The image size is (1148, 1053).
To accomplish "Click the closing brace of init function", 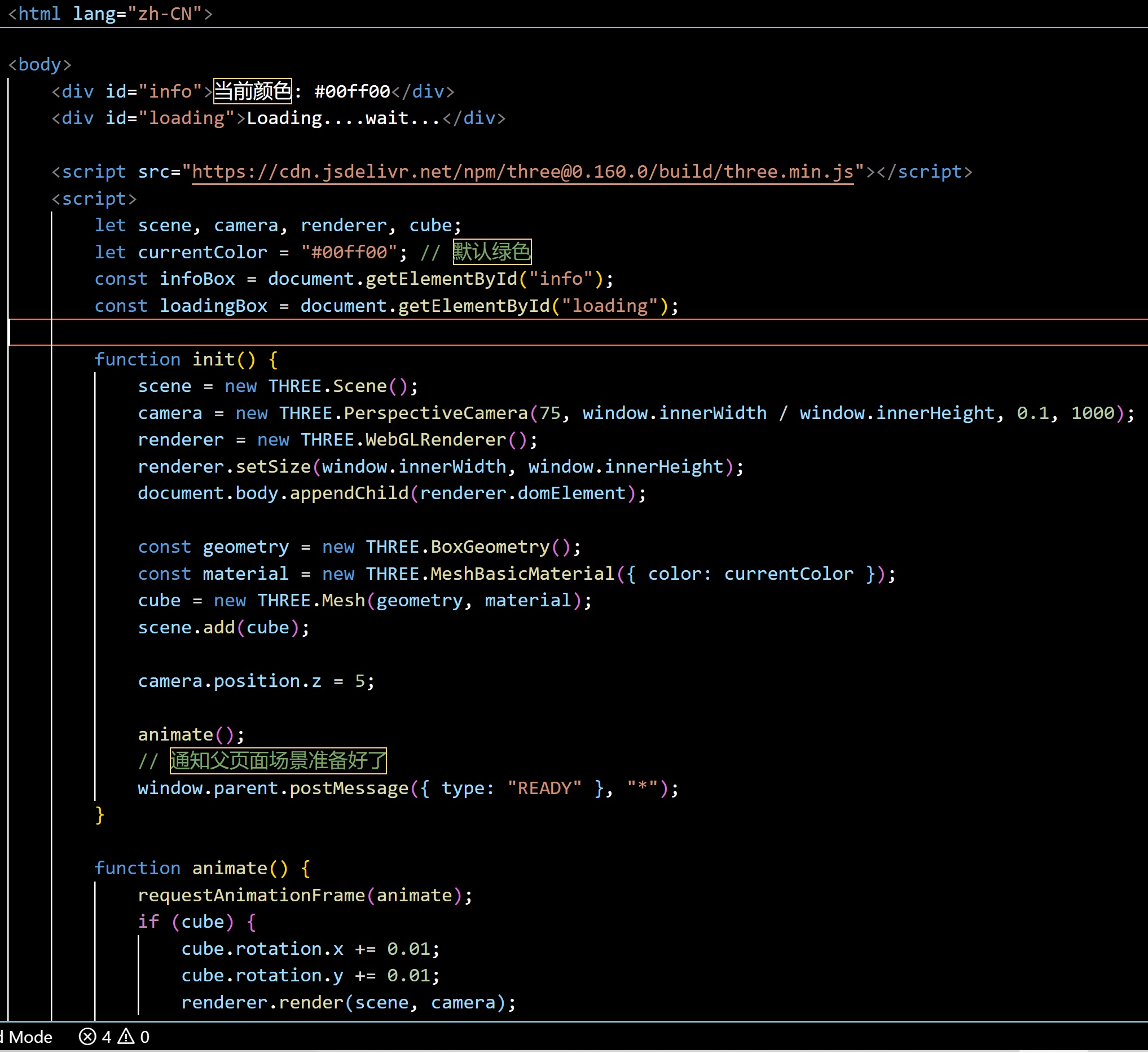I will pos(100,815).
